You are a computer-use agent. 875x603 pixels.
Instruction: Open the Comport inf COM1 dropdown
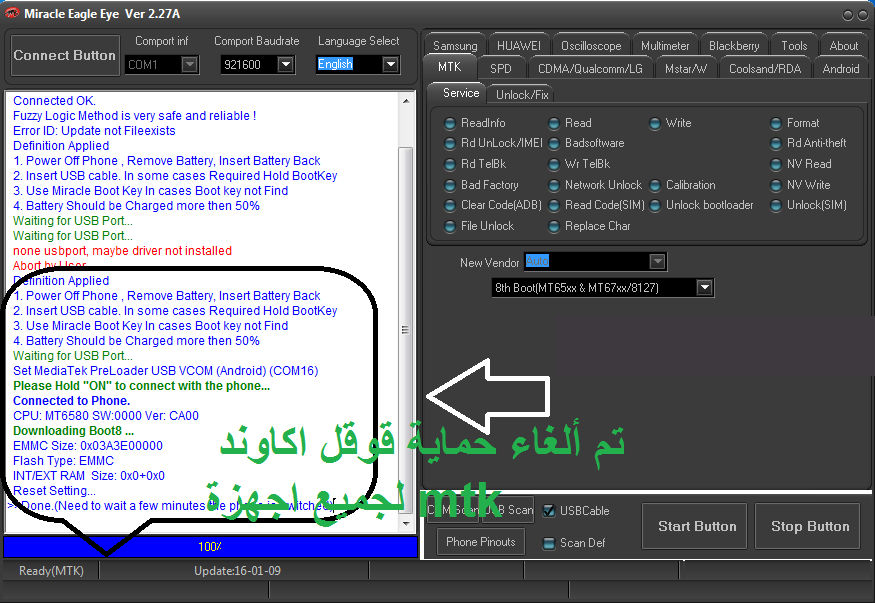[x=190, y=65]
